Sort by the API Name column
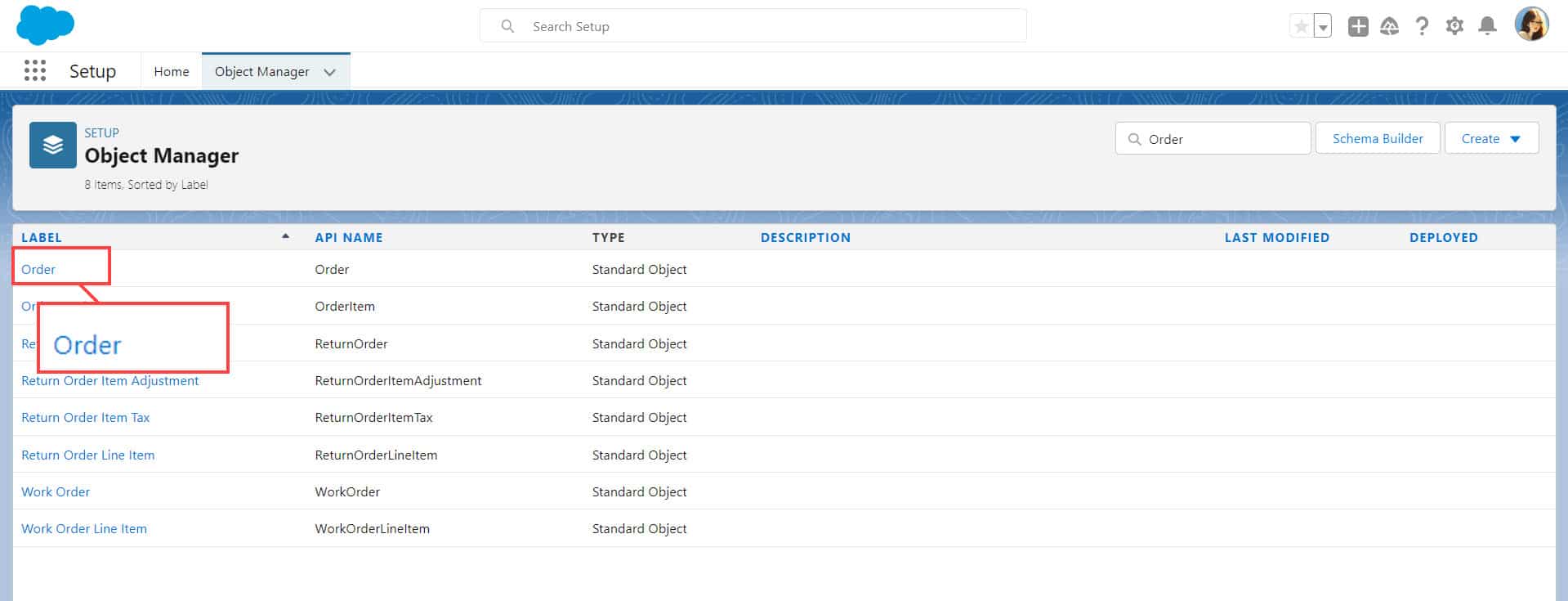The width and height of the screenshot is (1568, 601). tap(349, 237)
